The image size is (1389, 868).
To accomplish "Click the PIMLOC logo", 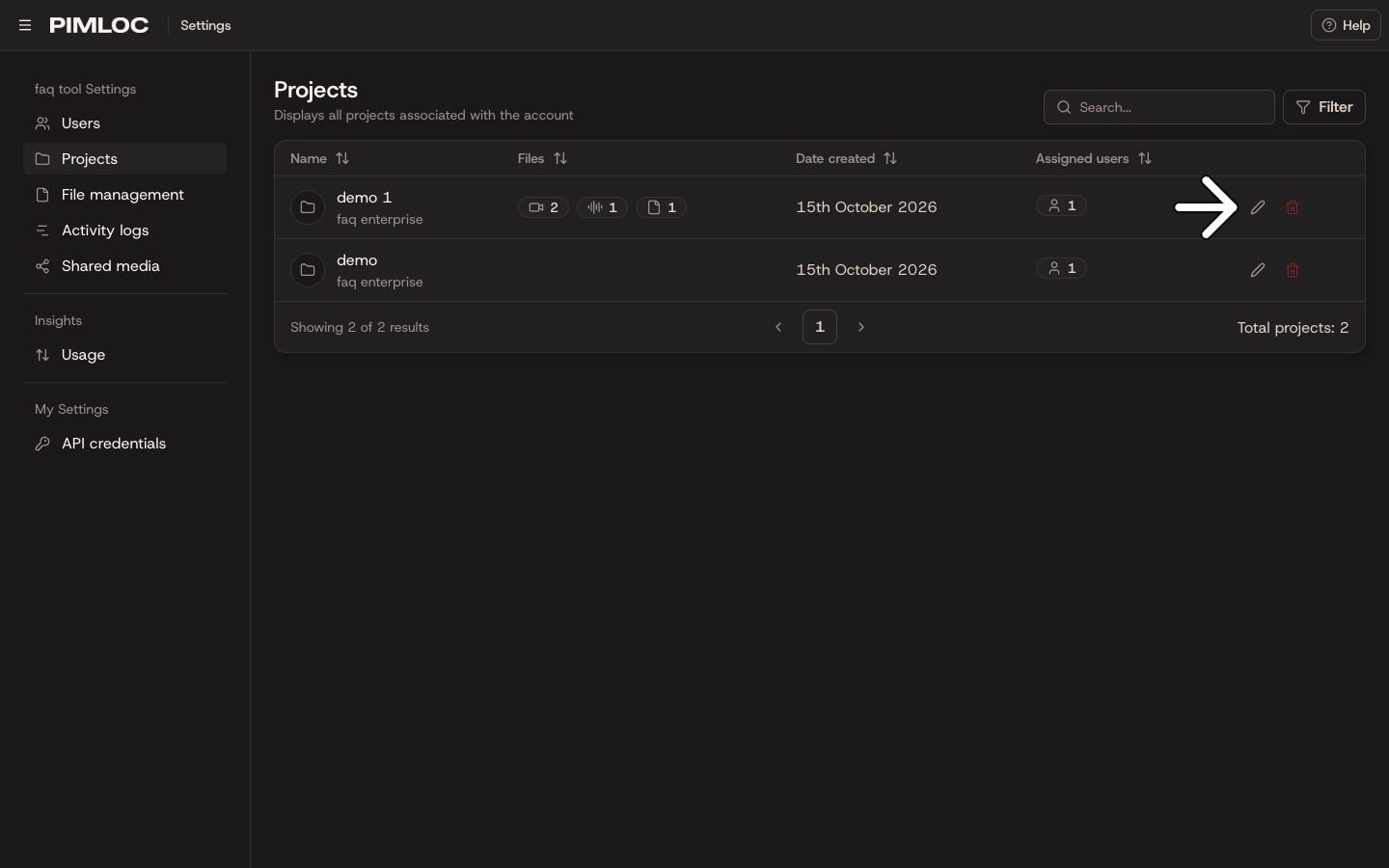I will pos(99,25).
